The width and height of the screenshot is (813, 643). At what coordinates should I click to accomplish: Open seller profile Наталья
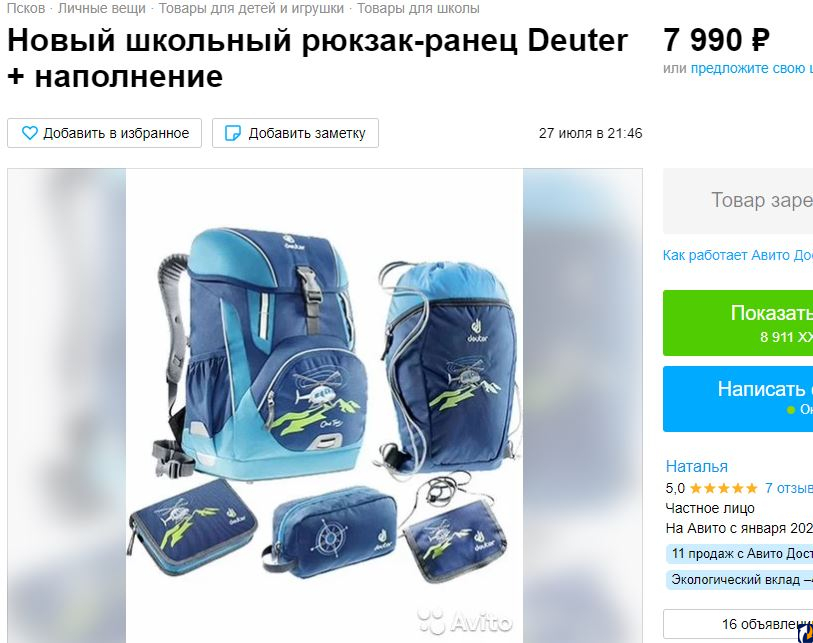[x=696, y=466]
